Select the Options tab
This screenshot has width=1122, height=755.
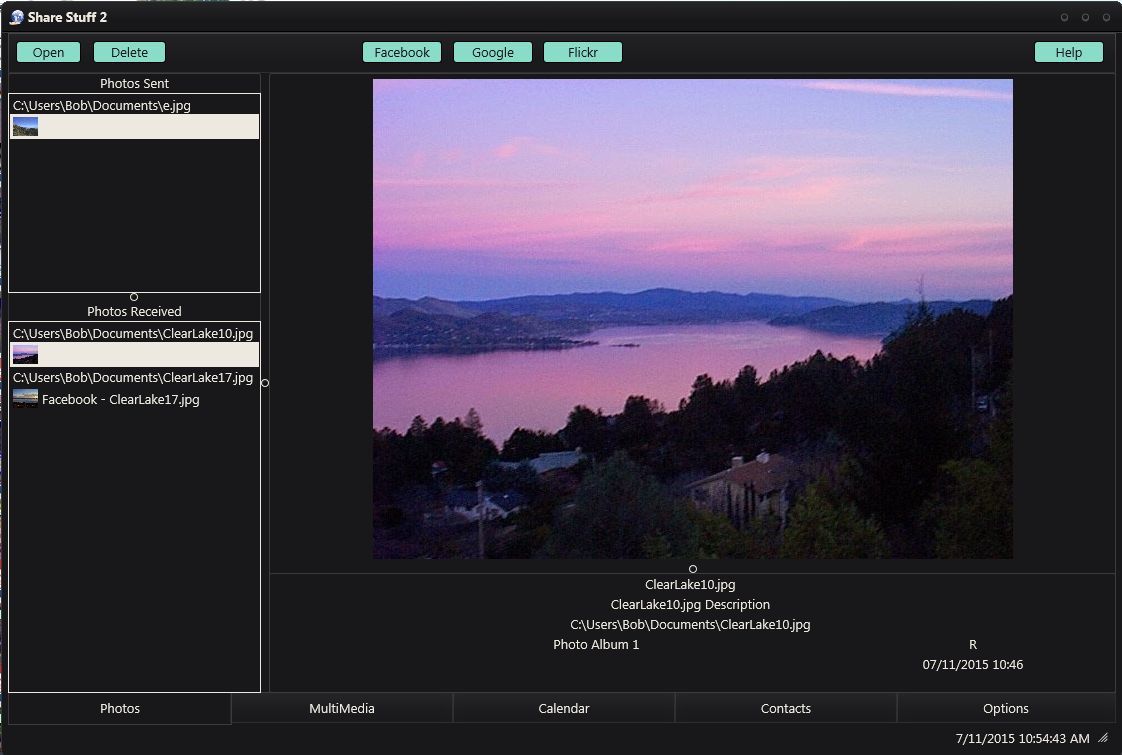pos(1006,708)
